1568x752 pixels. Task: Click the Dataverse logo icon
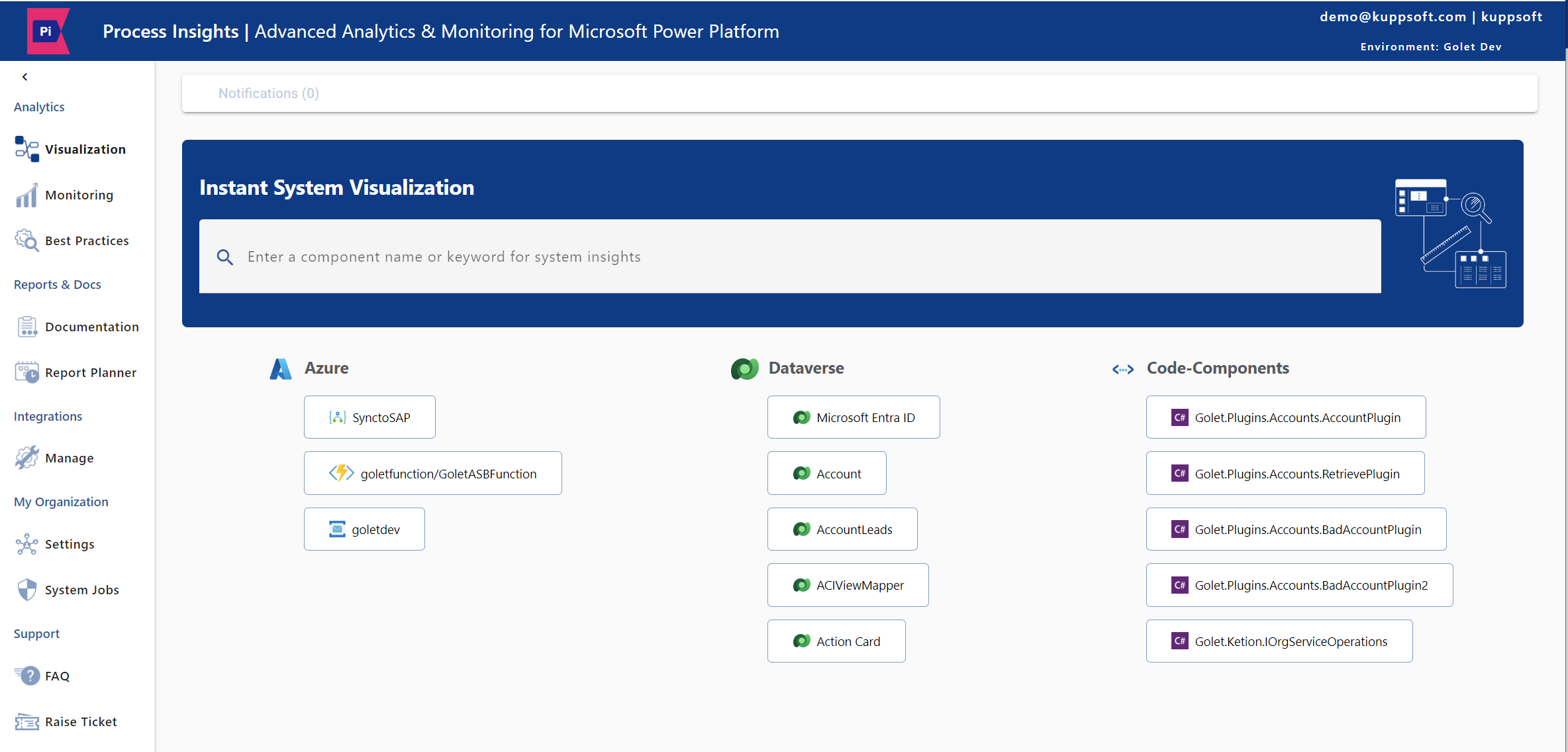coord(745,368)
